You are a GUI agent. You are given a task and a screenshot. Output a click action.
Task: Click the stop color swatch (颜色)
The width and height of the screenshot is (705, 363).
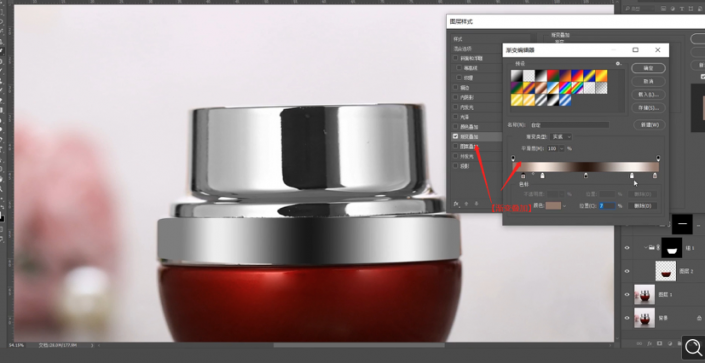click(x=553, y=206)
